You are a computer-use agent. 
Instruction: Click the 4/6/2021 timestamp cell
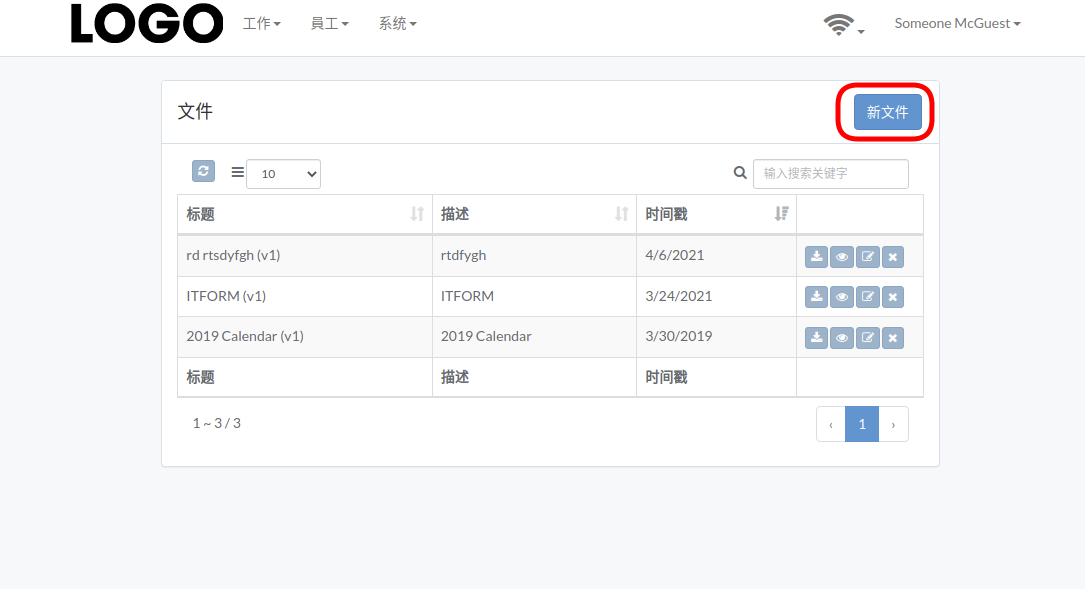tap(716, 255)
